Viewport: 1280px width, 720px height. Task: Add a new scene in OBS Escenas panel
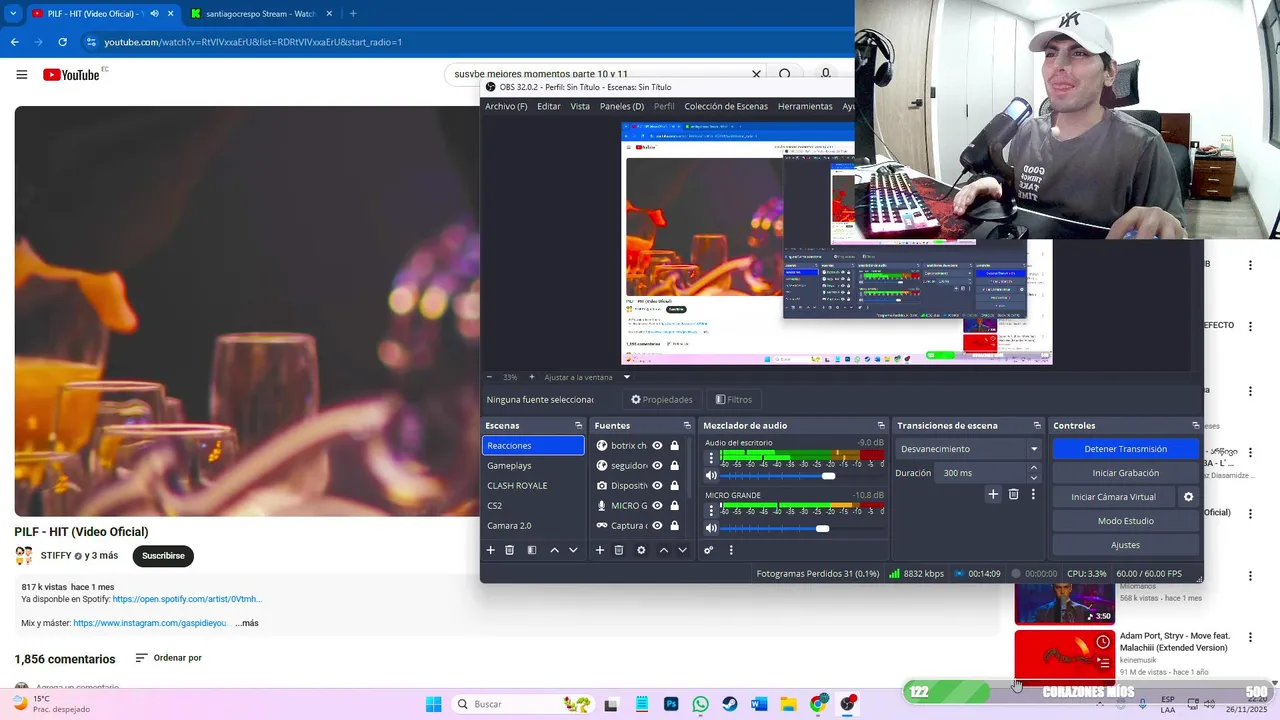[490, 550]
